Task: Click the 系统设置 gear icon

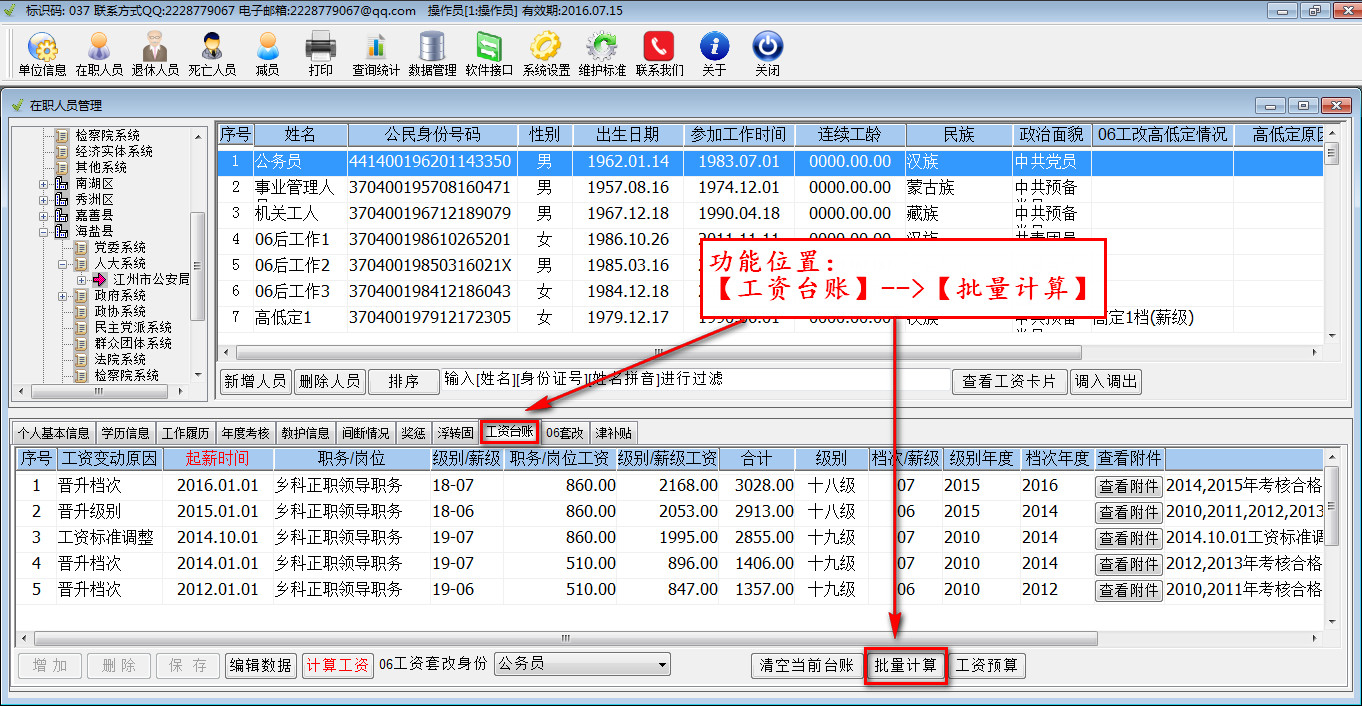Action: (546, 53)
